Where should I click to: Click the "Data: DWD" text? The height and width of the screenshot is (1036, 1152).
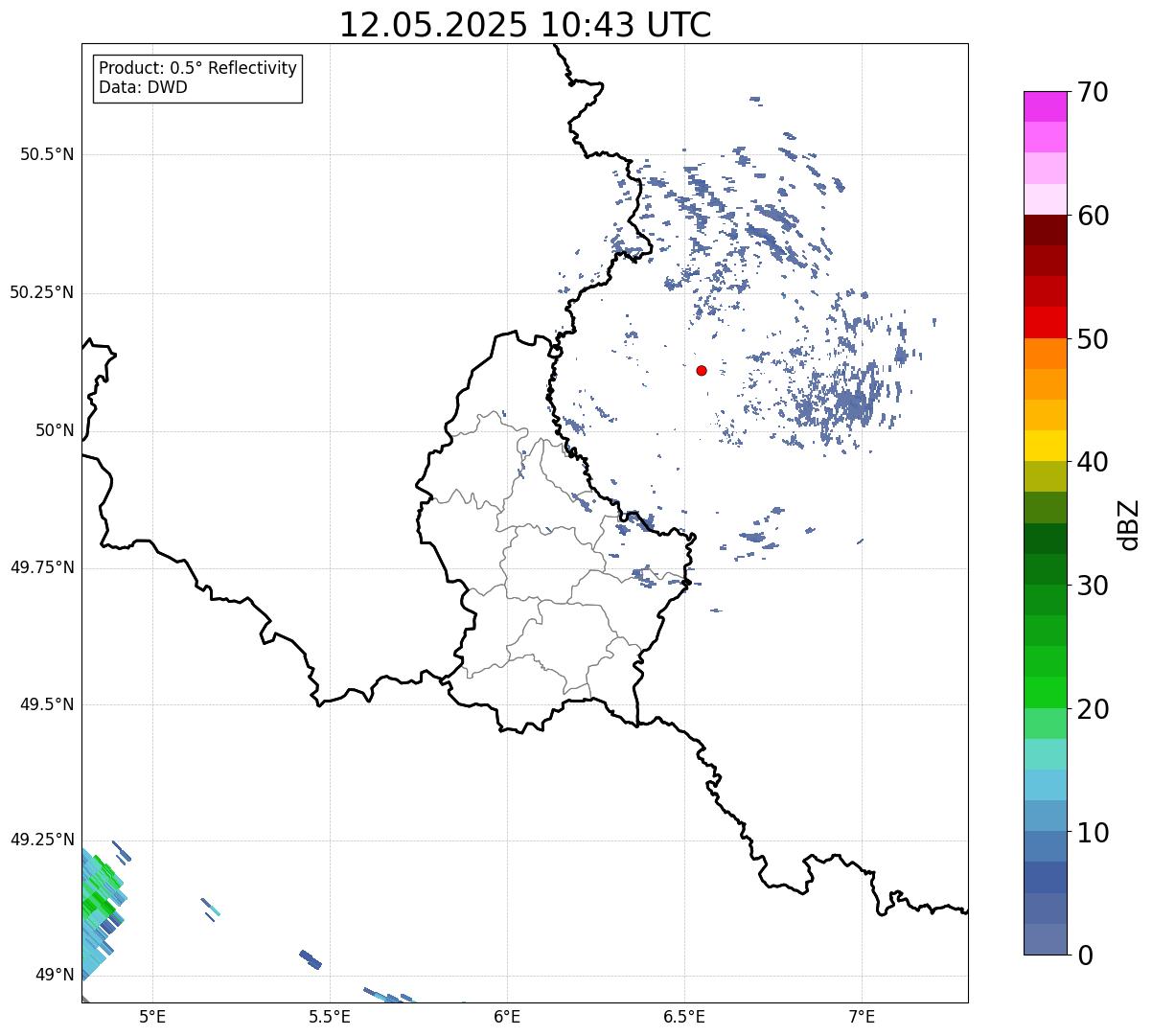143,88
